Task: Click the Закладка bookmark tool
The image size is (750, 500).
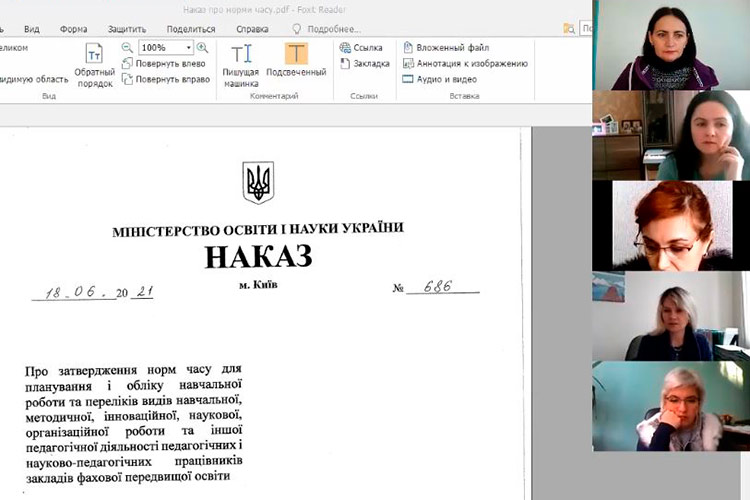Action: [x=364, y=64]
